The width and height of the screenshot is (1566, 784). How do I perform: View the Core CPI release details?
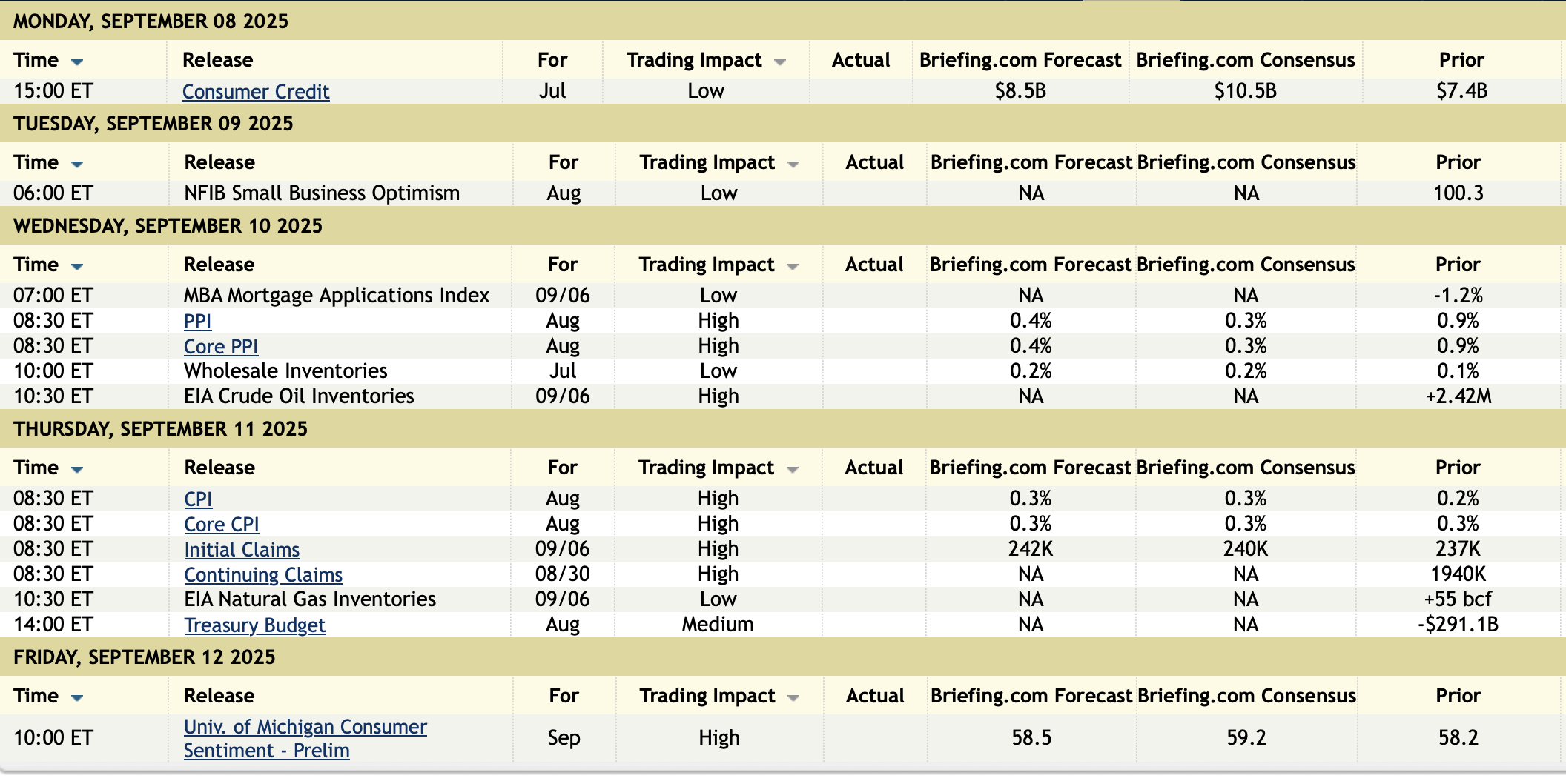(x=222, y=525)
